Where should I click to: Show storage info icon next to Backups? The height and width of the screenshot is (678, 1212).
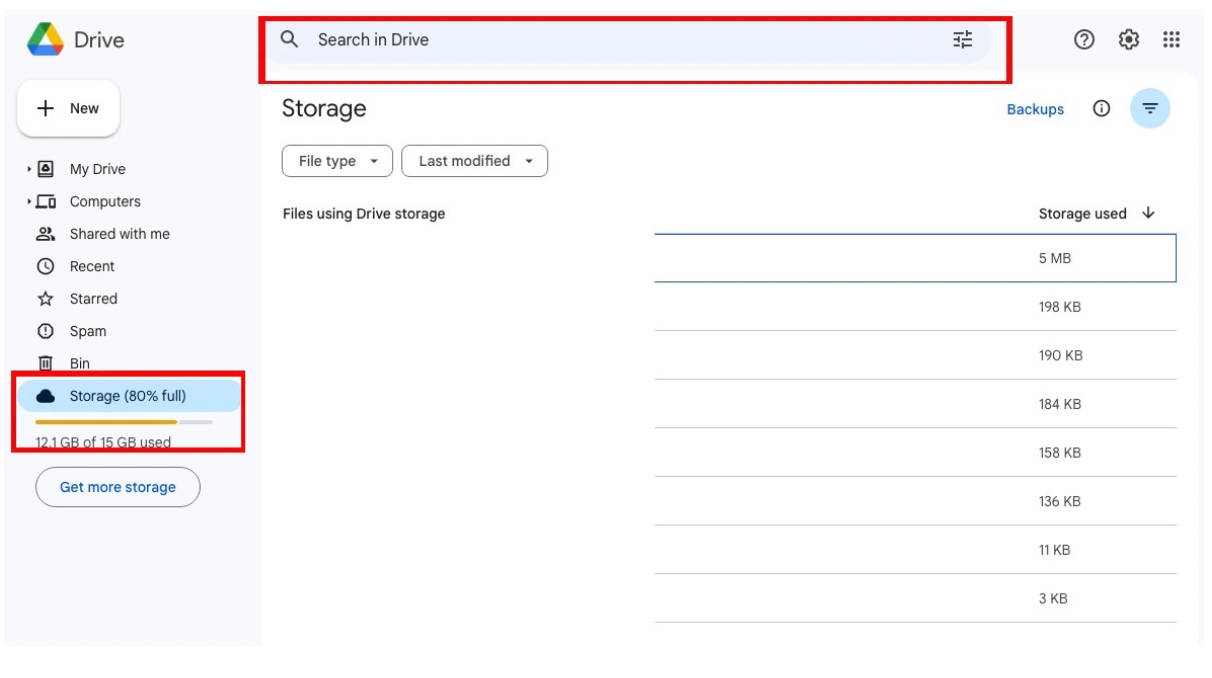[x=1101, y=109]
